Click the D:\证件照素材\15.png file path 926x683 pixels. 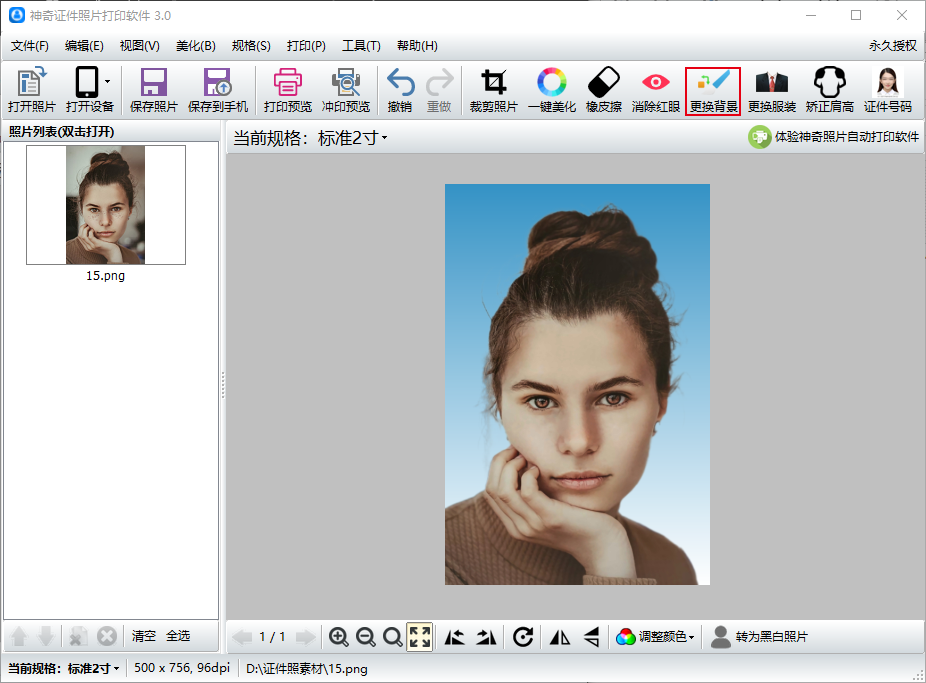point(307,669)
